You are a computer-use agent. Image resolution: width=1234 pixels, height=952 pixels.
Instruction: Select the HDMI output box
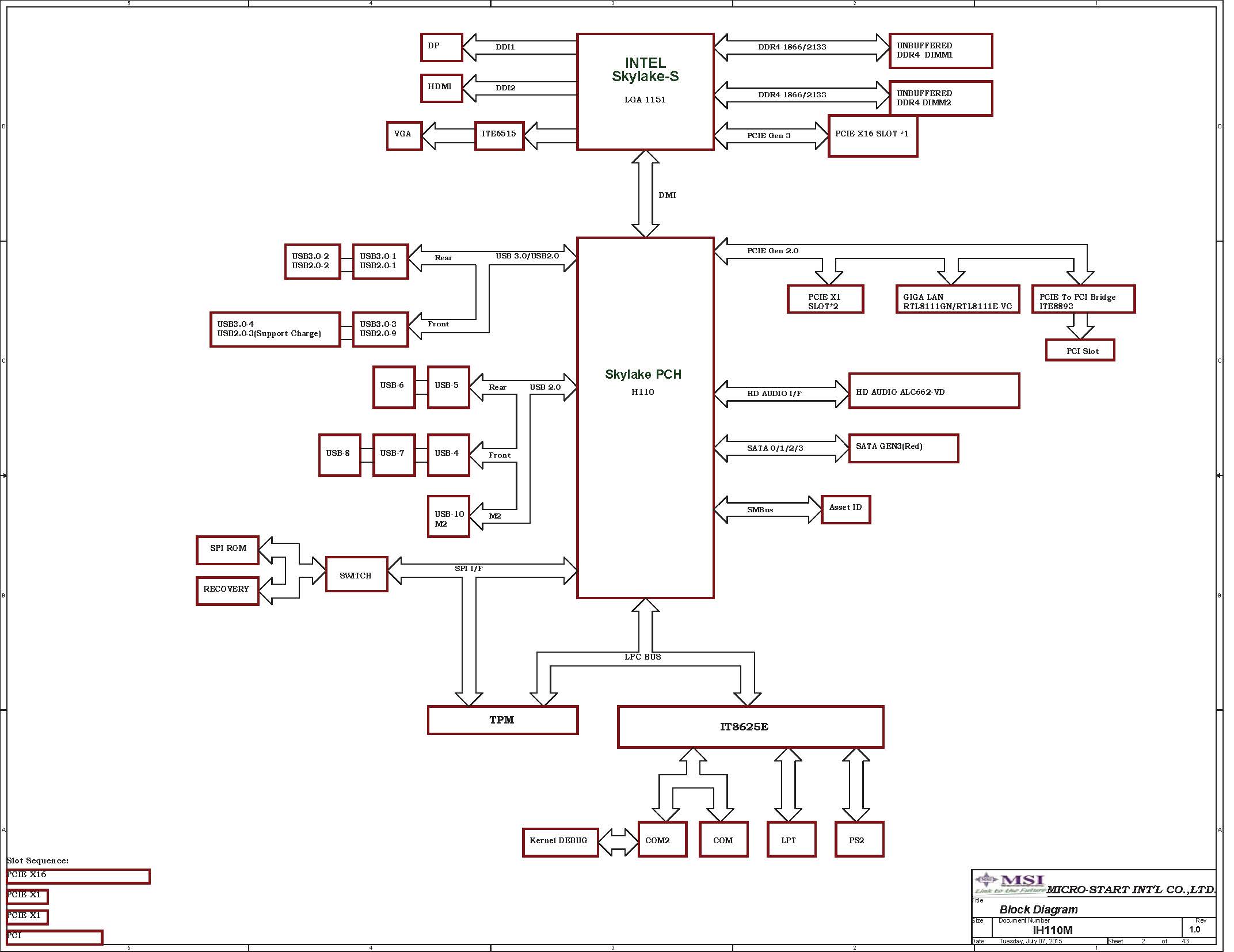tap(441, 88)
